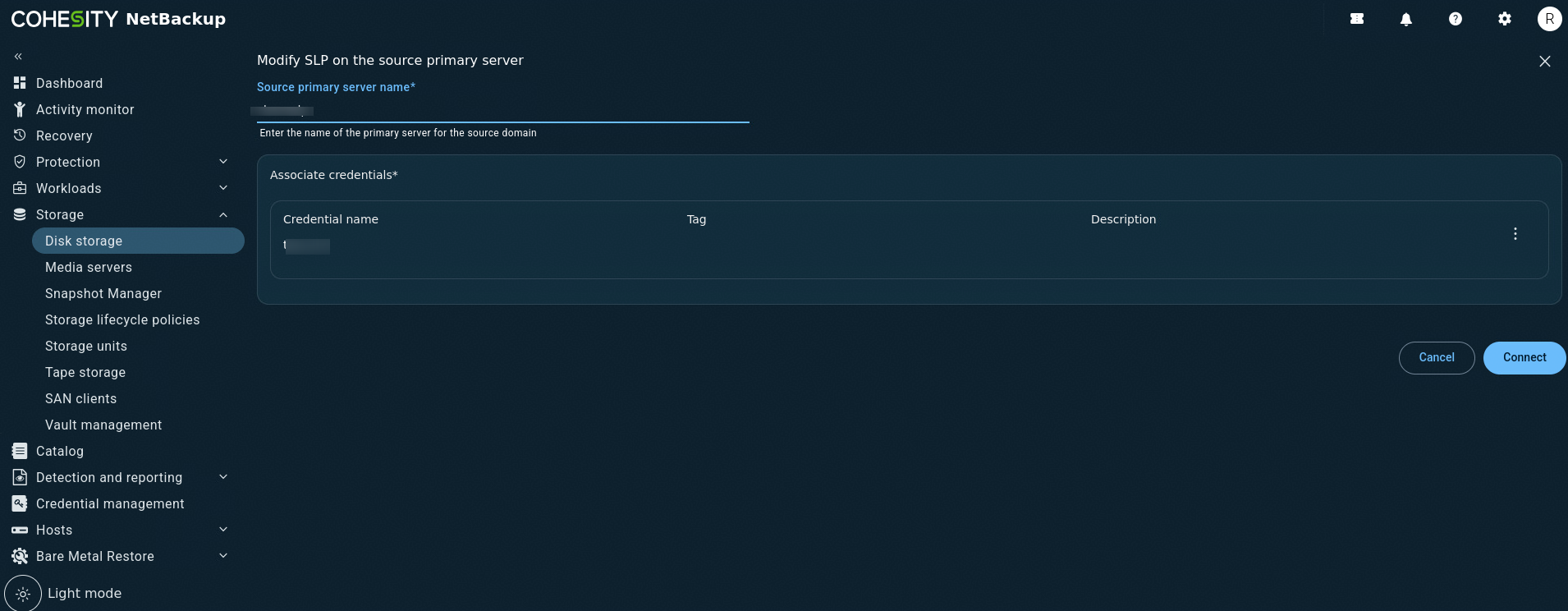This screenshot has height=611, width=1568.
Task: Click the Bare Metal Restore icon
Action: pyautogui.click(x=20, y=556)
